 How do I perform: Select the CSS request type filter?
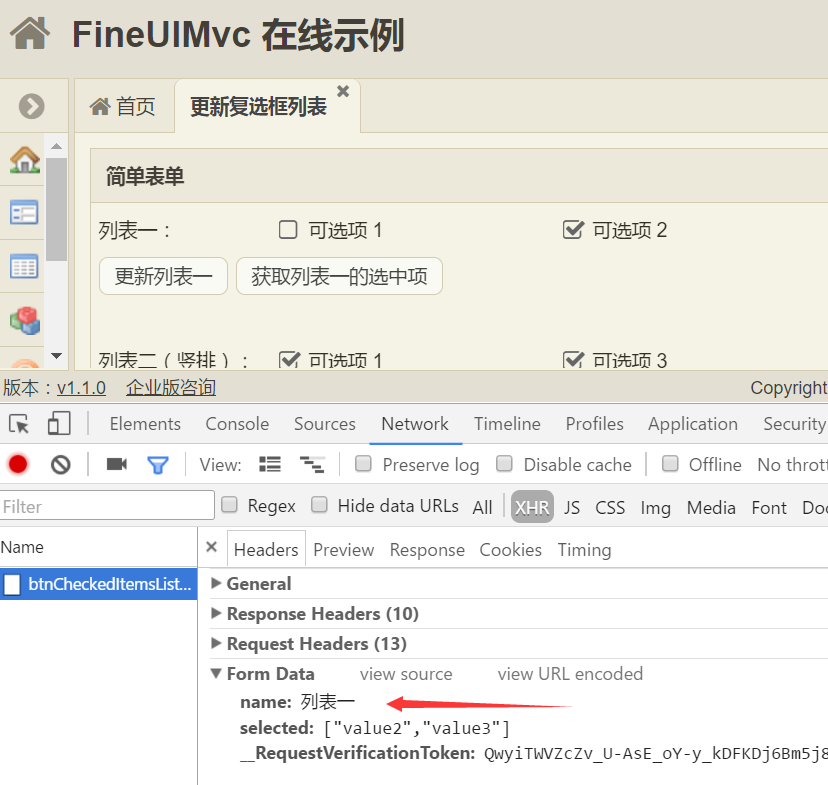pyautogui.click(x=610, y=507)
